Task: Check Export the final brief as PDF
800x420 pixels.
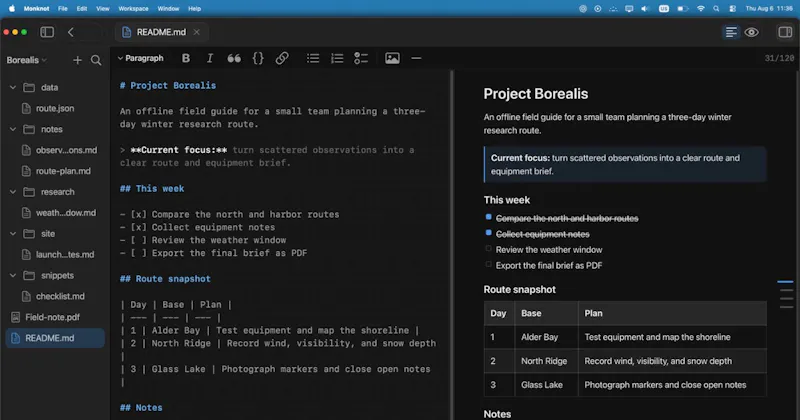Action: [x=488, y=265]
